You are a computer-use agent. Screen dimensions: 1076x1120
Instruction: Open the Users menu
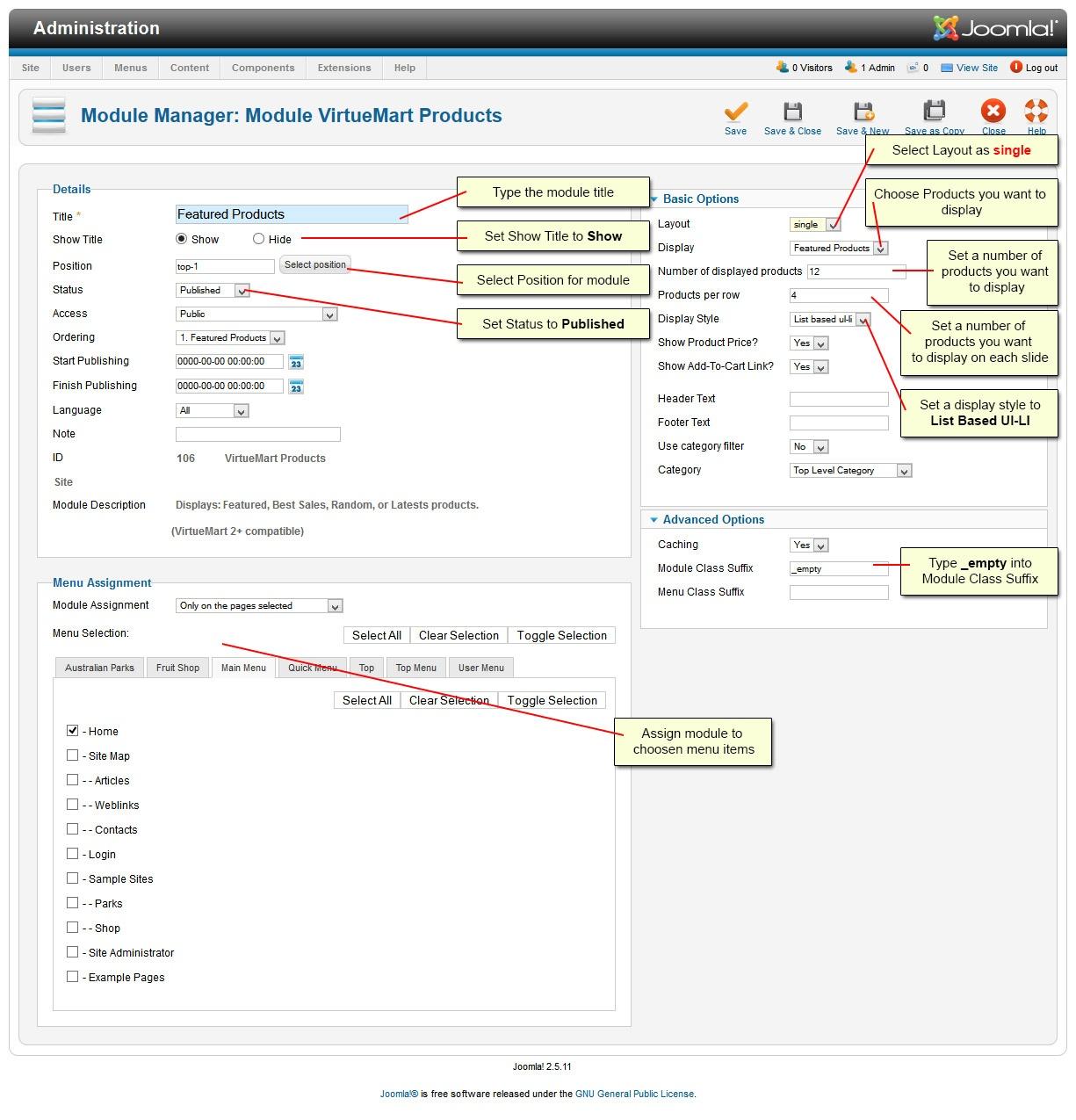point(76,68)
